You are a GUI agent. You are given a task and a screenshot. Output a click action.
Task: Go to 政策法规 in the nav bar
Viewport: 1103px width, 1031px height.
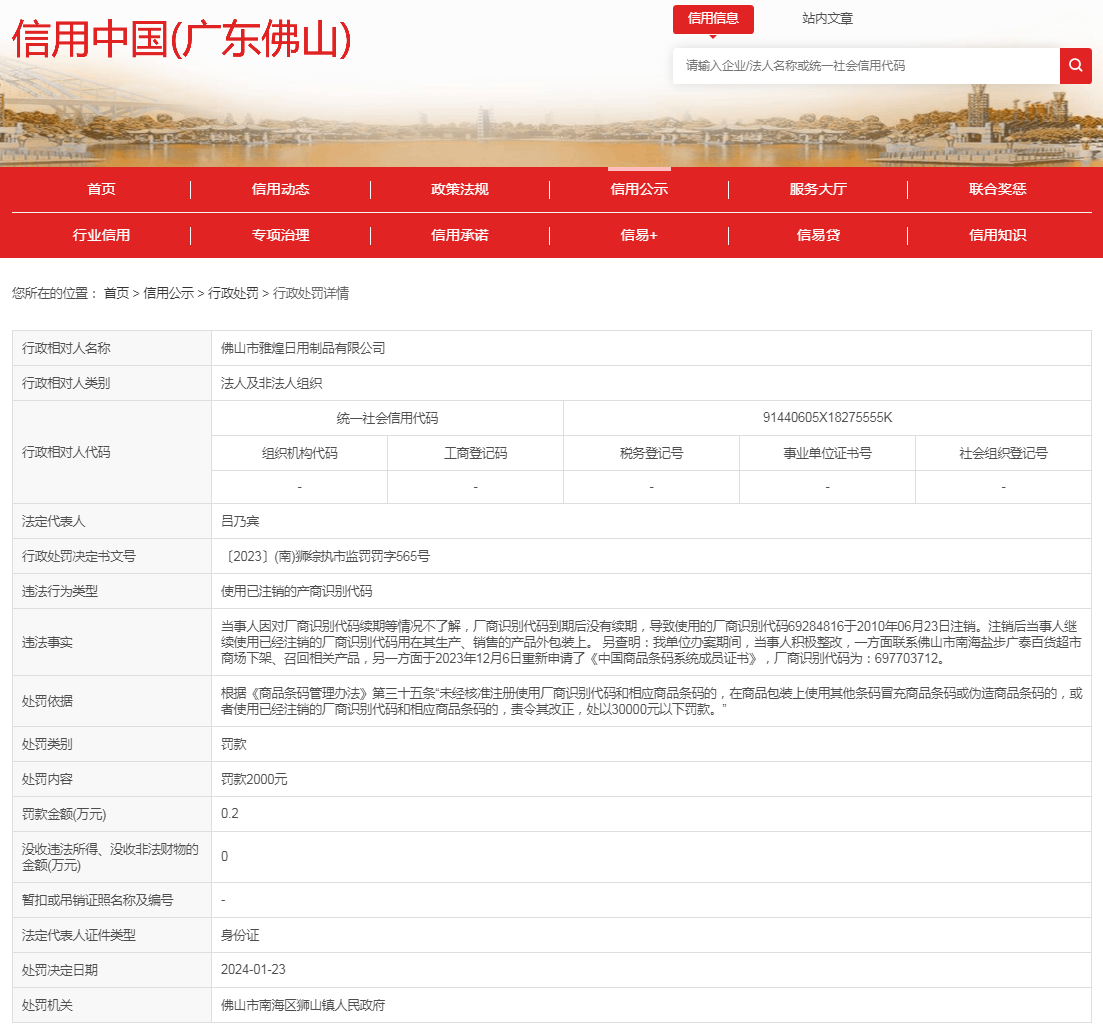459,189
